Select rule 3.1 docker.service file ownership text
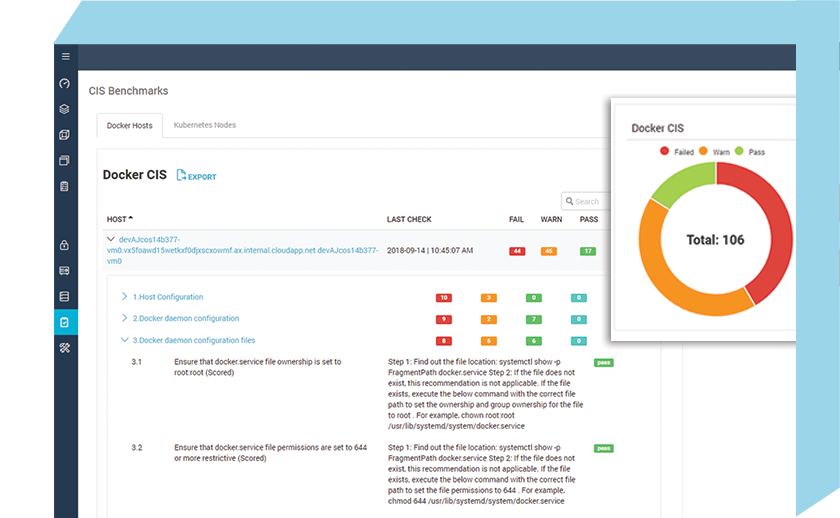 click(258, 367)
